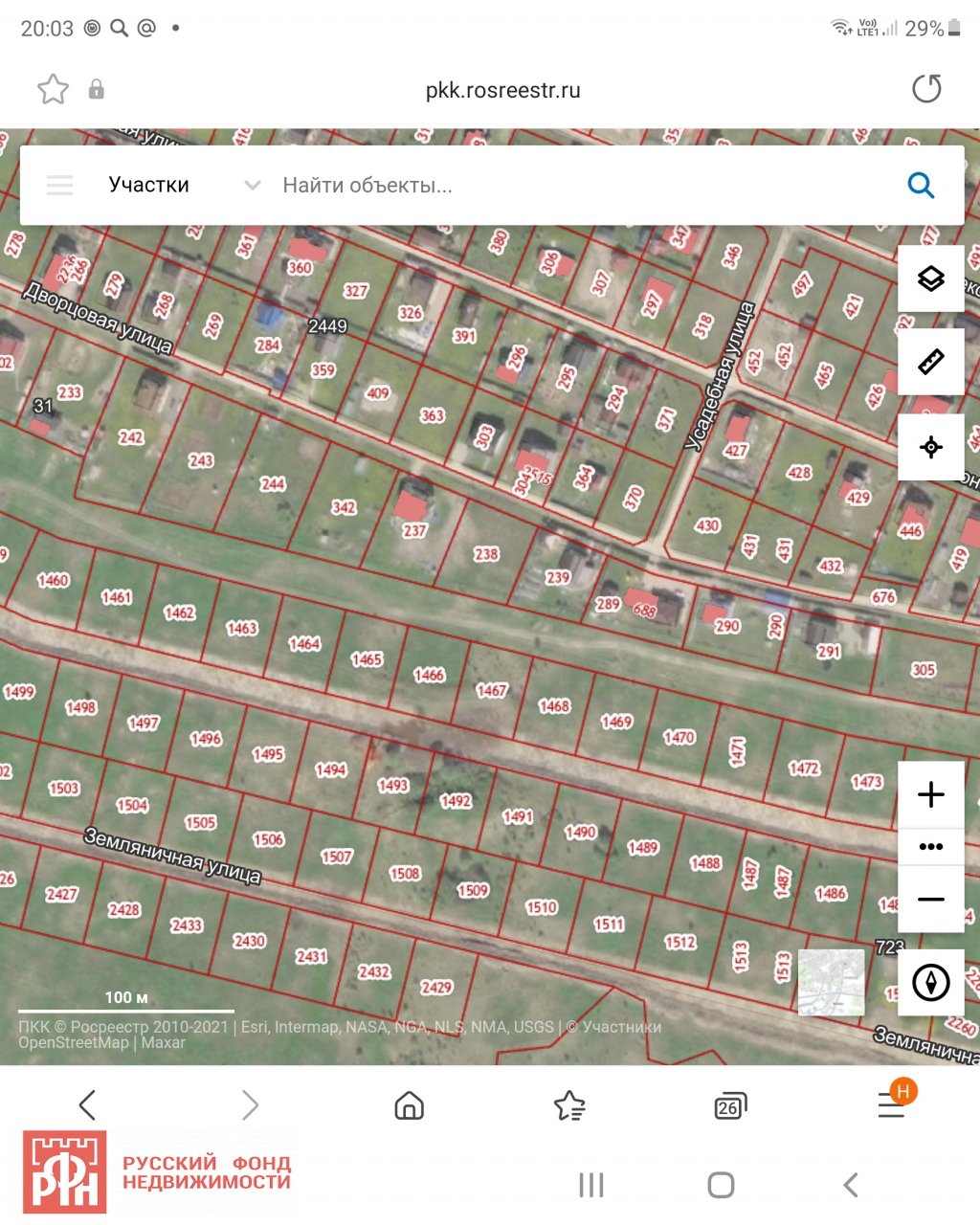Go forward with the browser forward arrow

(250, 1105)
